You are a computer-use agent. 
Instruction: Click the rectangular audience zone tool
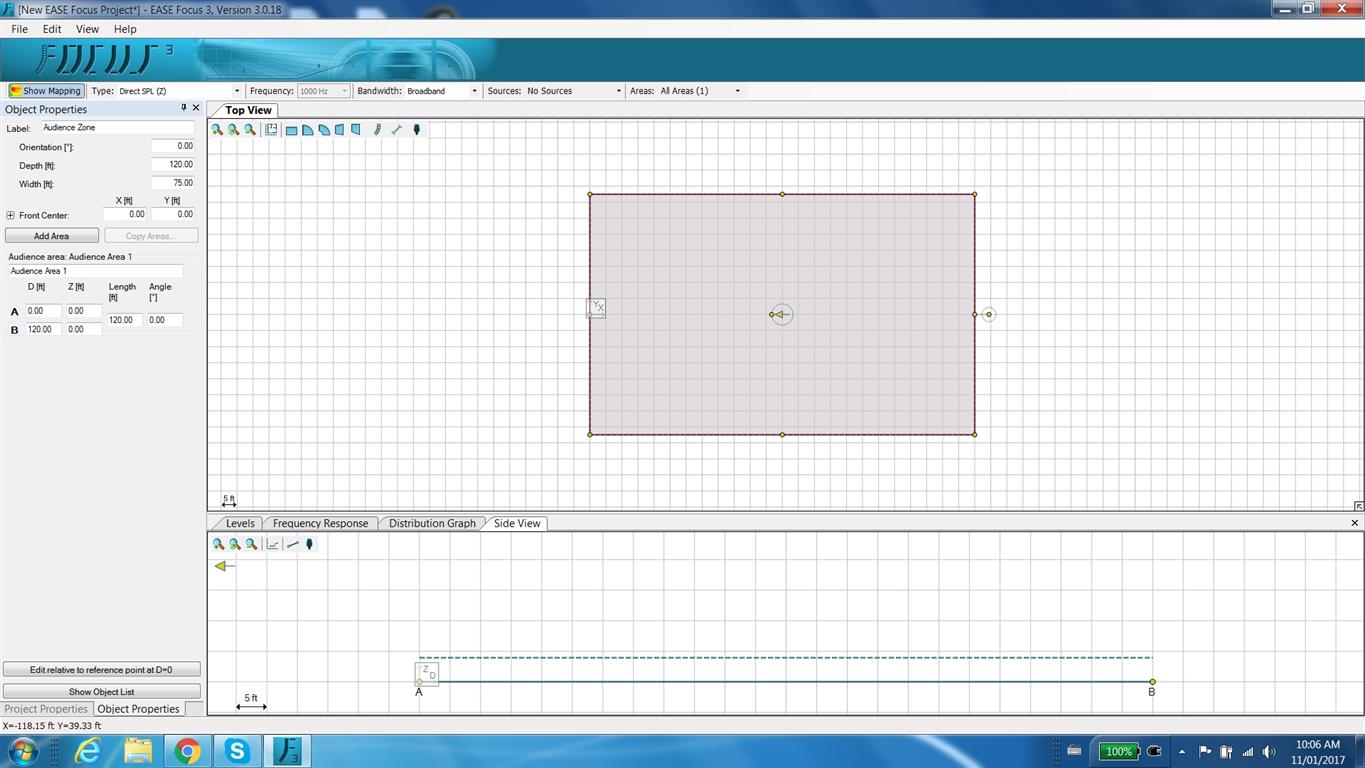click(291, 130)
